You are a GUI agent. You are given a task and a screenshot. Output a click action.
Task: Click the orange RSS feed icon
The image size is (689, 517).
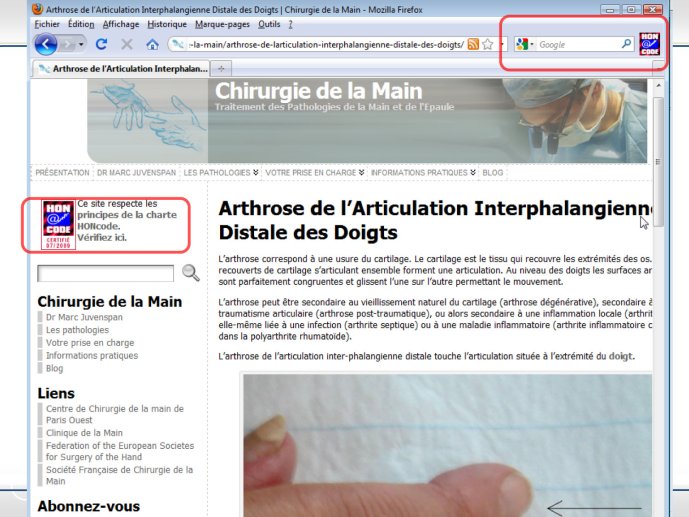tap(473, 44)
